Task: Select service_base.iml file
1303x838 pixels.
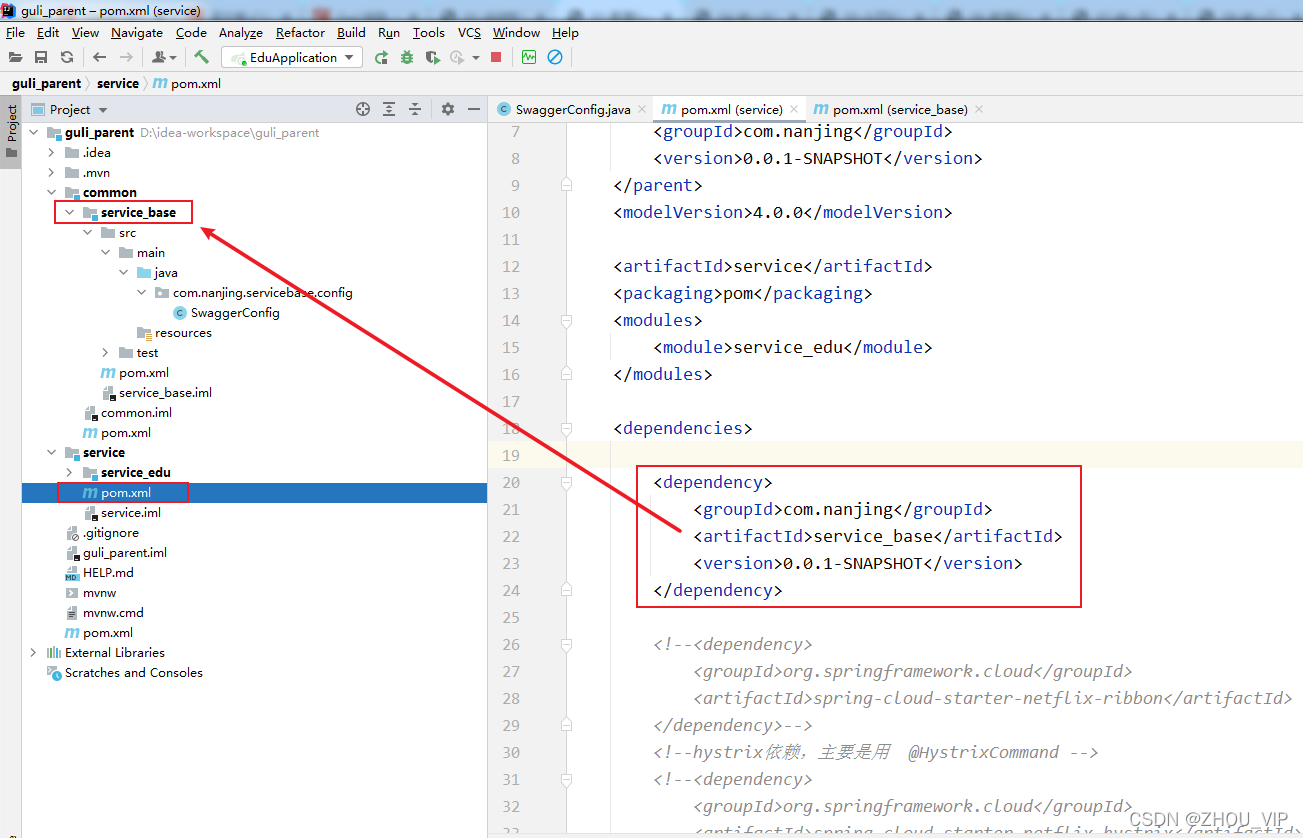Action: pos(165,392)
